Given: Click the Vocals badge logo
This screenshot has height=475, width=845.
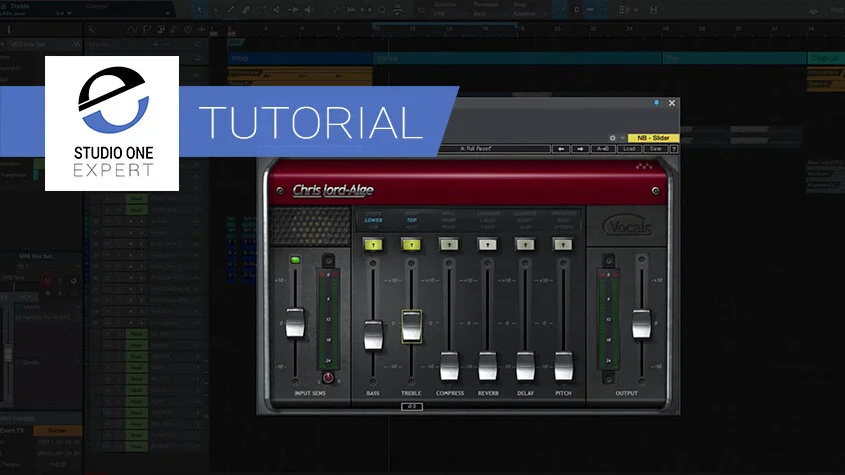Looking at the screenshot, I should coord(627,226).
